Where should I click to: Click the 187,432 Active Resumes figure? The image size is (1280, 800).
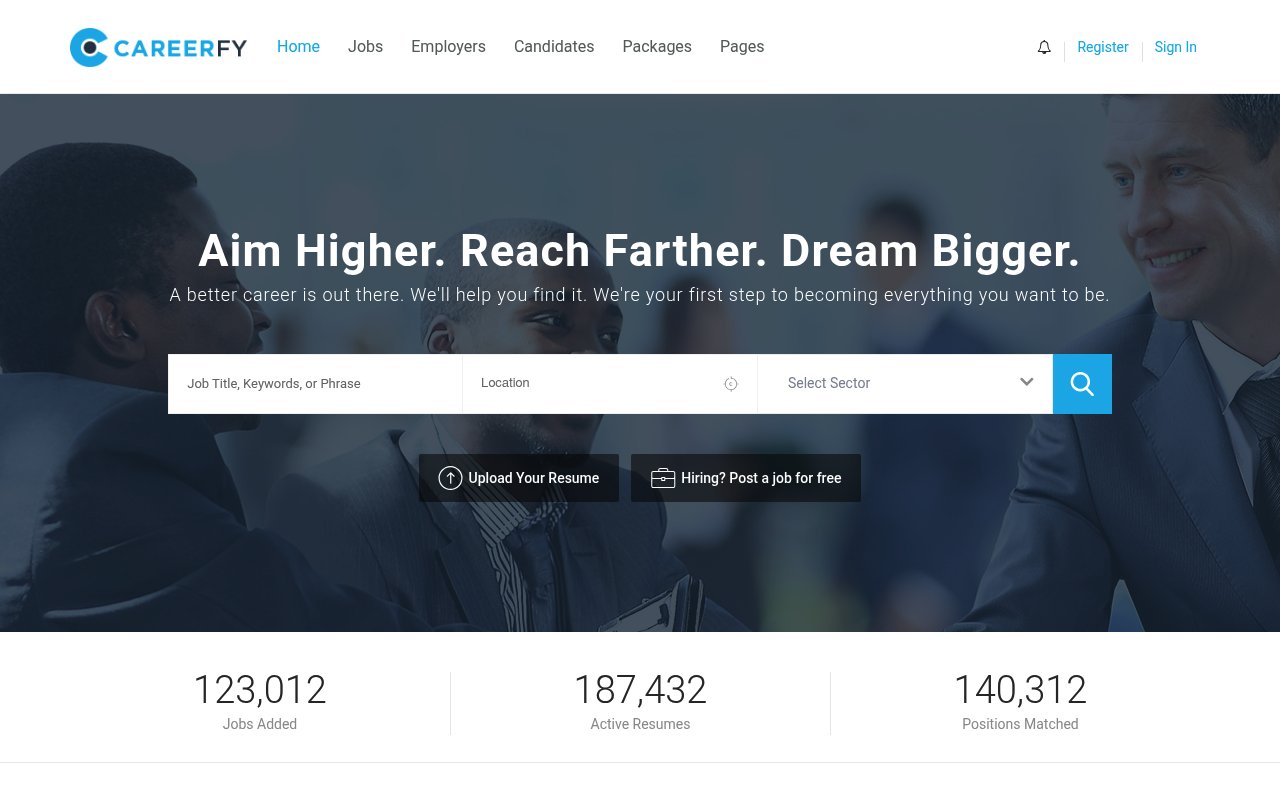(640, 691)
